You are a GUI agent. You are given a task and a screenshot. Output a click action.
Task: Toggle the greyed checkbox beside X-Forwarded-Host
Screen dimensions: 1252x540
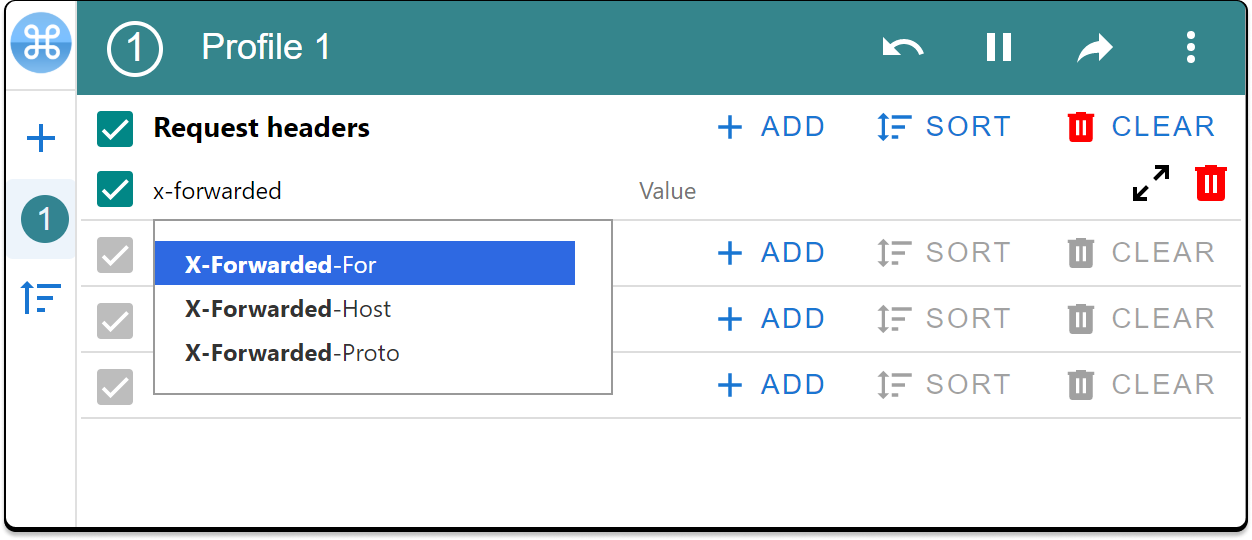coord(115,320)
